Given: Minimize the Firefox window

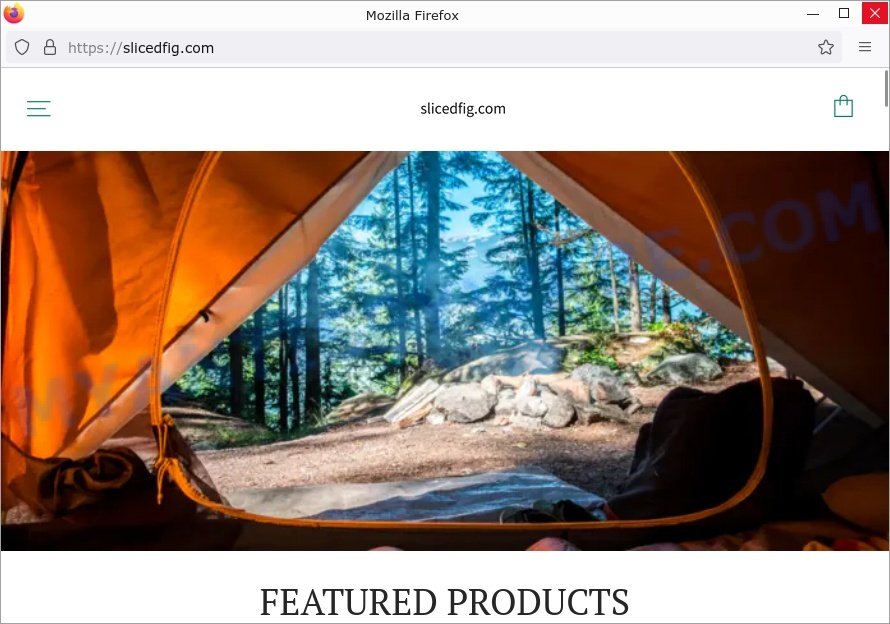Looking at the screenshot, I should click(813, 14).
